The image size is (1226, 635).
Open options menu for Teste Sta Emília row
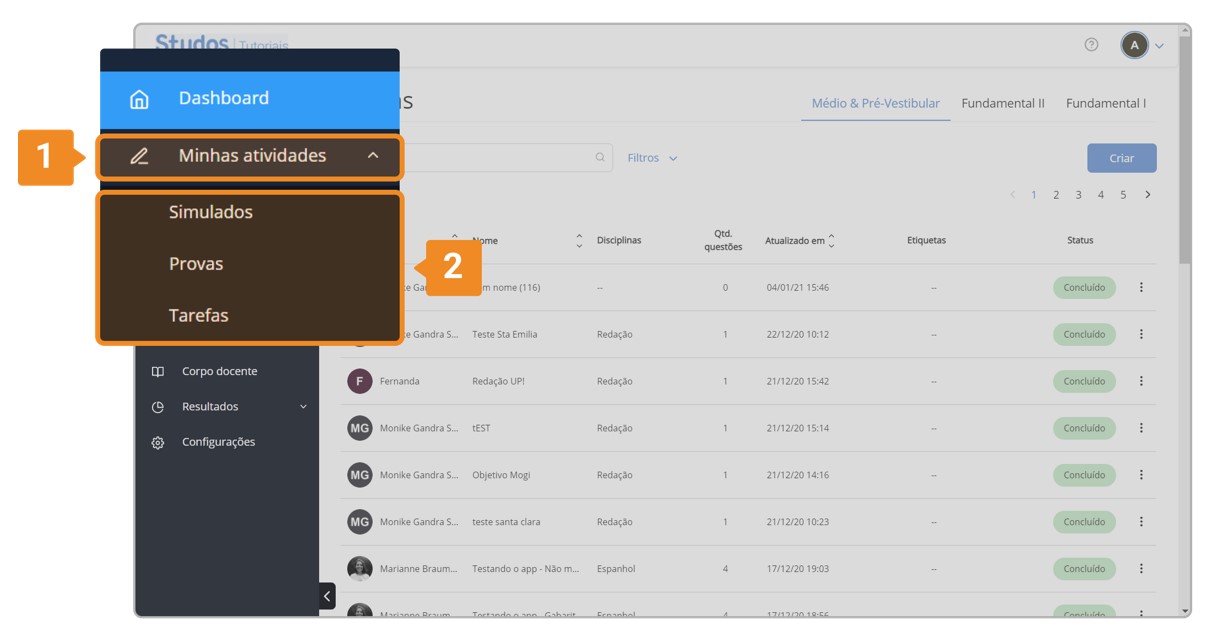tap(1141, 334)
